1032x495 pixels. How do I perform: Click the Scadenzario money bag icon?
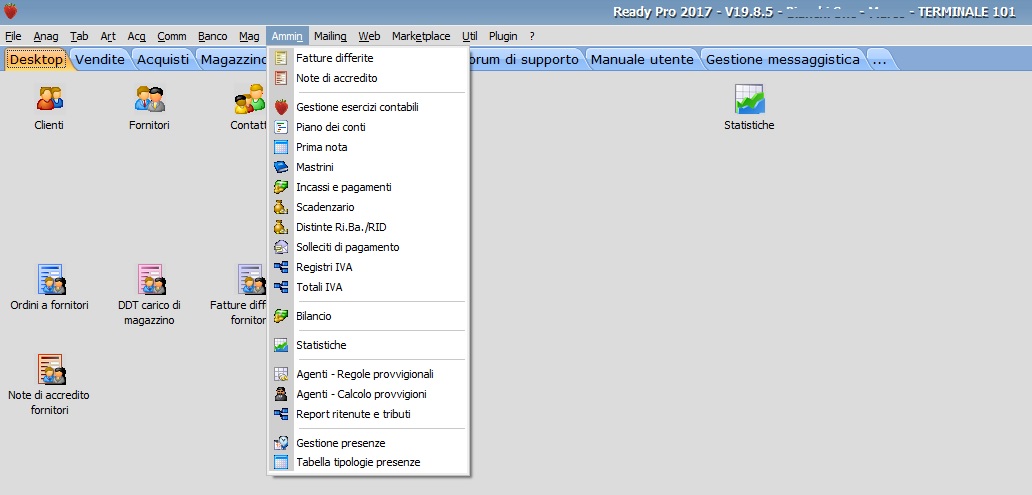coord(281,207)
